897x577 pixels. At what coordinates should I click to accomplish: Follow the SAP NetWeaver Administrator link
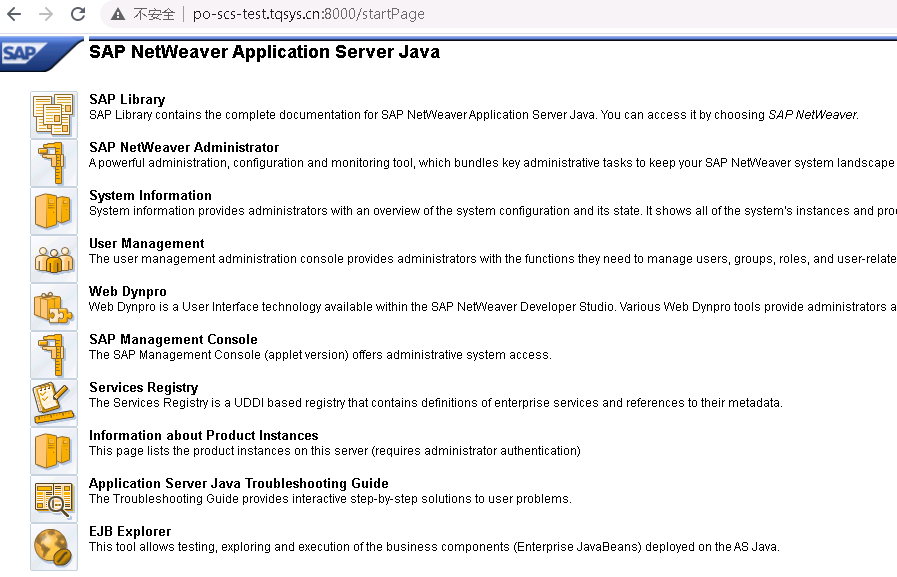click(184, 148)
